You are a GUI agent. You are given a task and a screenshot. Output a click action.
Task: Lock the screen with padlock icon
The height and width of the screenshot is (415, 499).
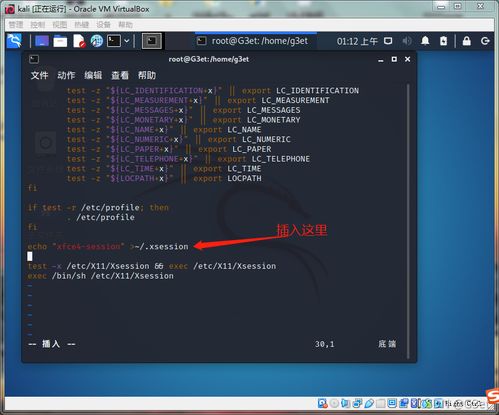467,41
